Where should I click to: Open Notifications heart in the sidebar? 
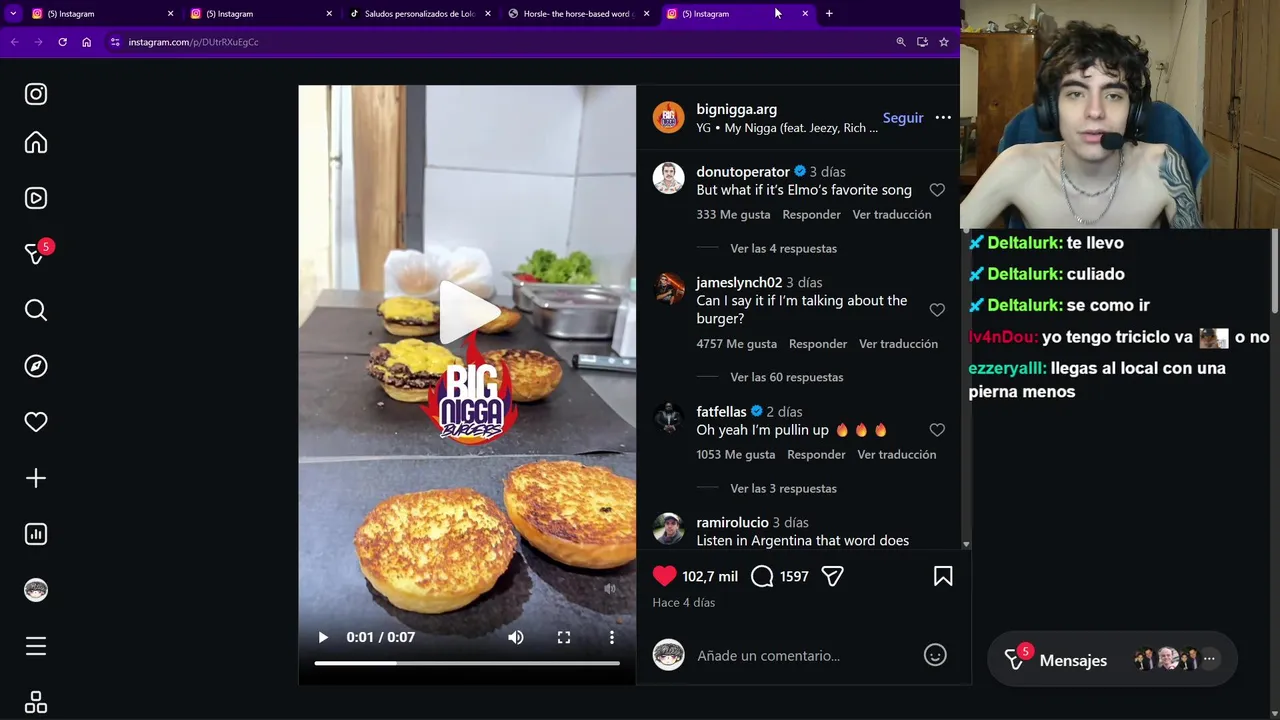pyautogui.click(x=36, y=422)
